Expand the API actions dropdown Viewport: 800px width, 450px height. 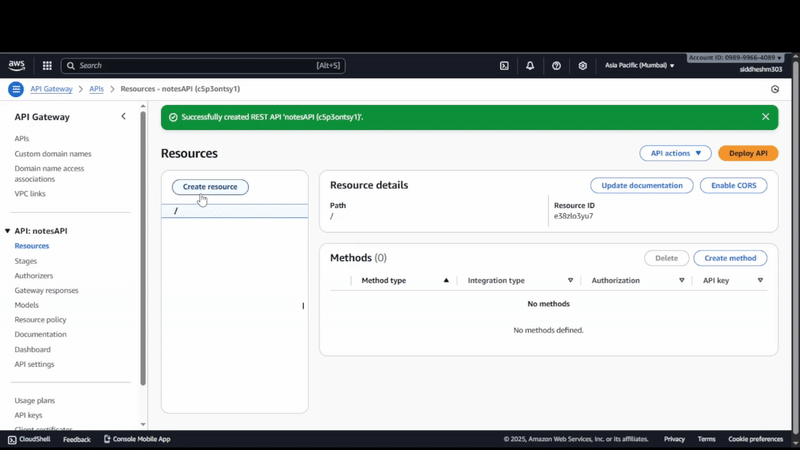click(675, 153)
